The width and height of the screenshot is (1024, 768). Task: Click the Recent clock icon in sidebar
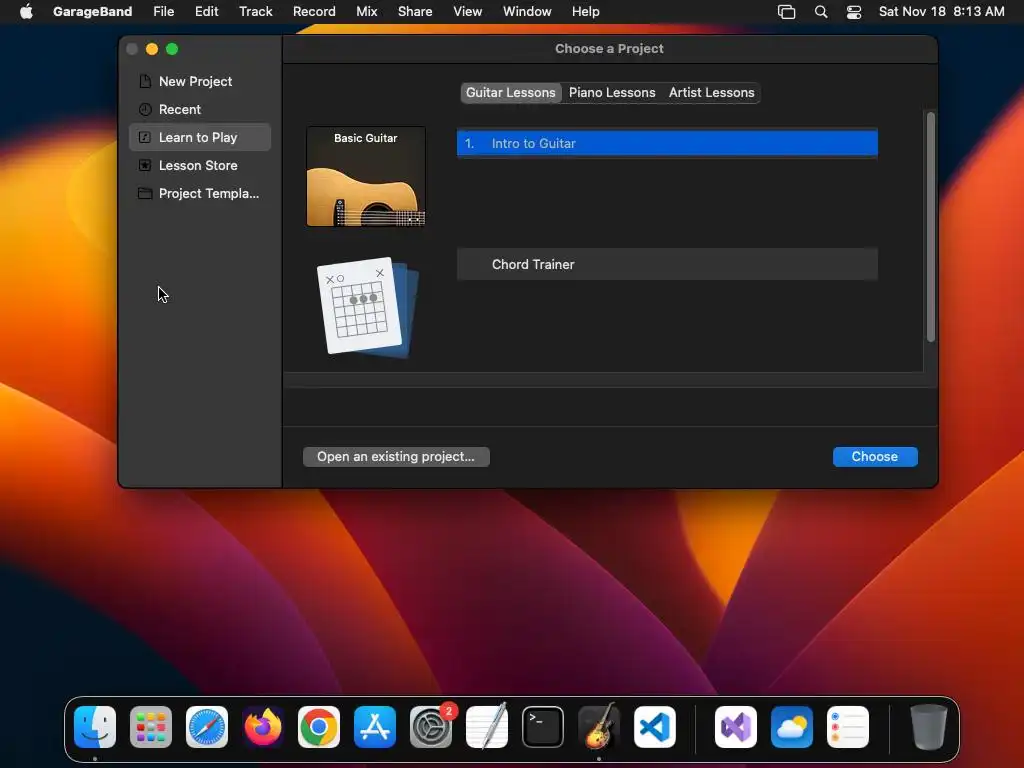click(145, 109)
